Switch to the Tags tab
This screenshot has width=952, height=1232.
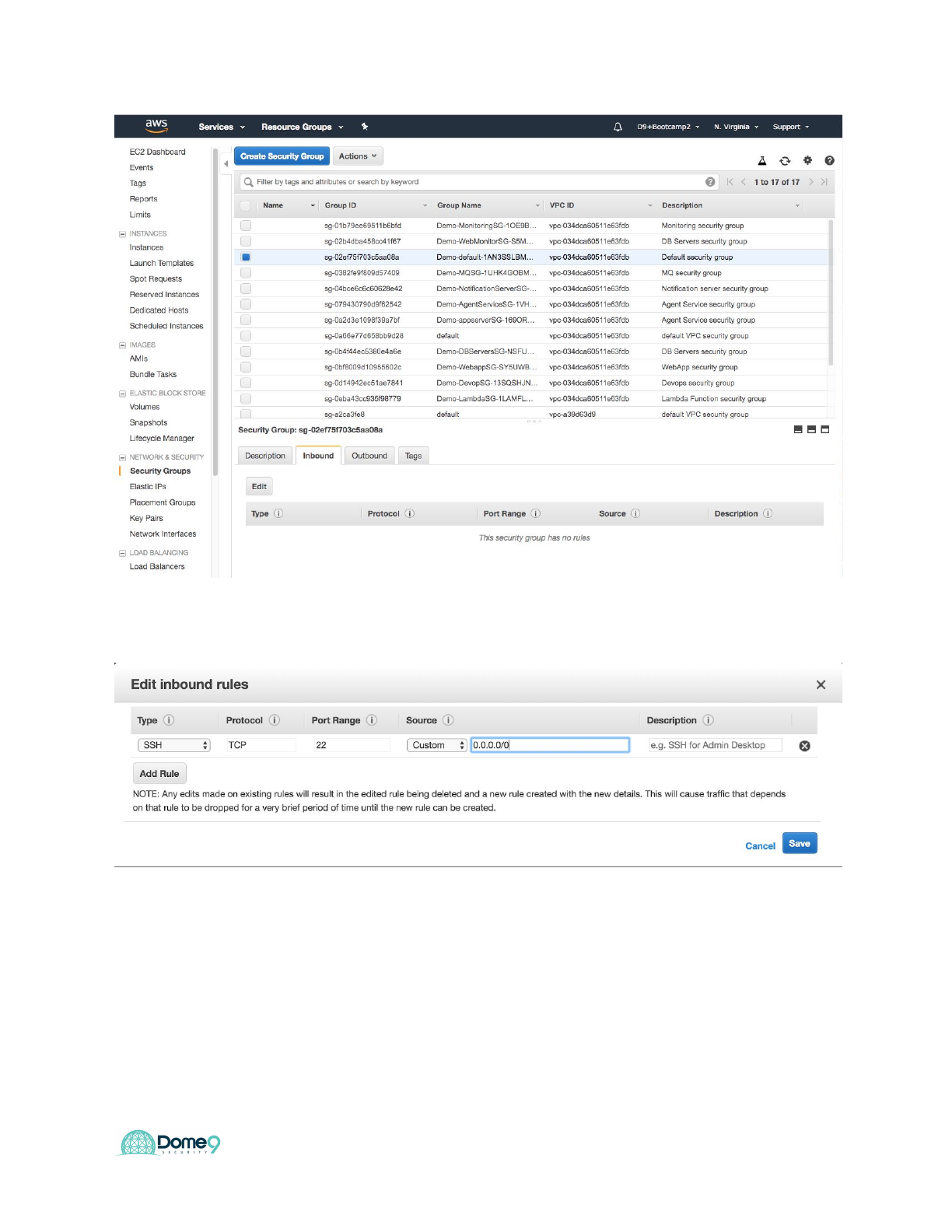[414, 456]
